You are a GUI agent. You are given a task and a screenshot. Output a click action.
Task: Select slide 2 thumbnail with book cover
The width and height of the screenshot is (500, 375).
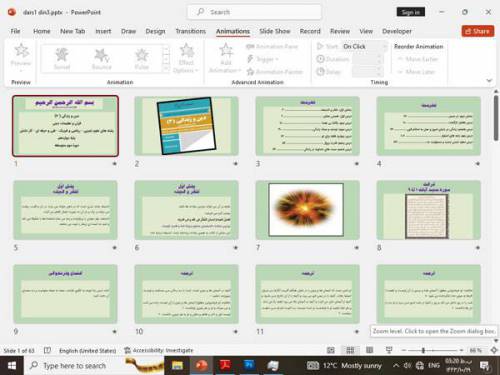pyautogui.click(x=186, y=126)
